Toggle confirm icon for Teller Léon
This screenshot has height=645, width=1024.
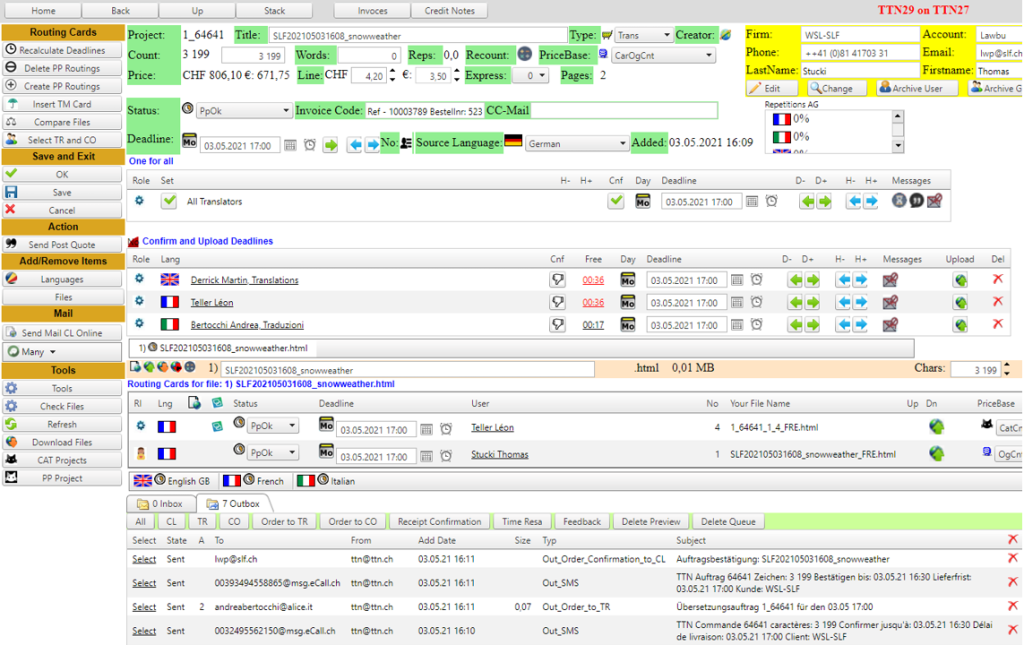[557, 302]
